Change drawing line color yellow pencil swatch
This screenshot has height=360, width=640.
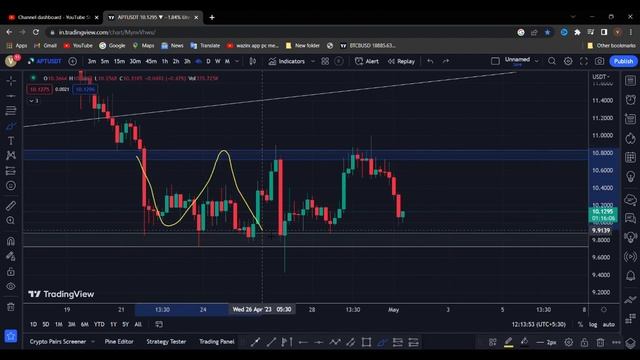coord(509,342)
